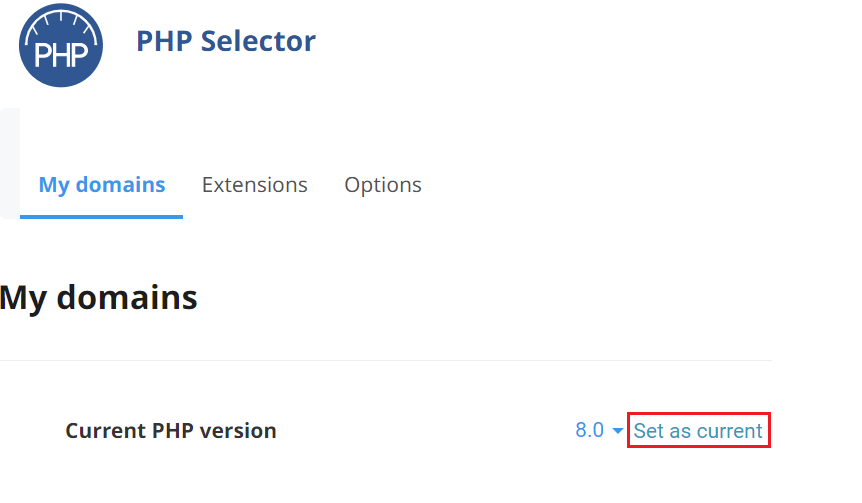Select the My domains section heading
Screen dimensions: 862x503
coord(99,297)
